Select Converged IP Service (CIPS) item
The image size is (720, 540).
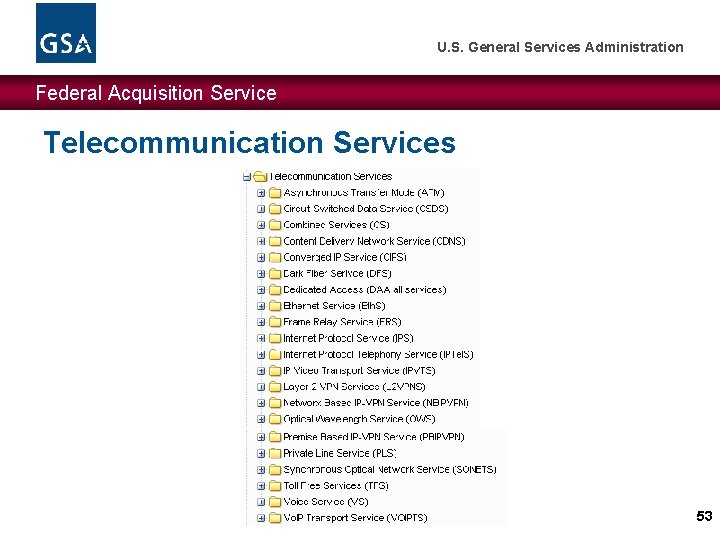point(345,257)
